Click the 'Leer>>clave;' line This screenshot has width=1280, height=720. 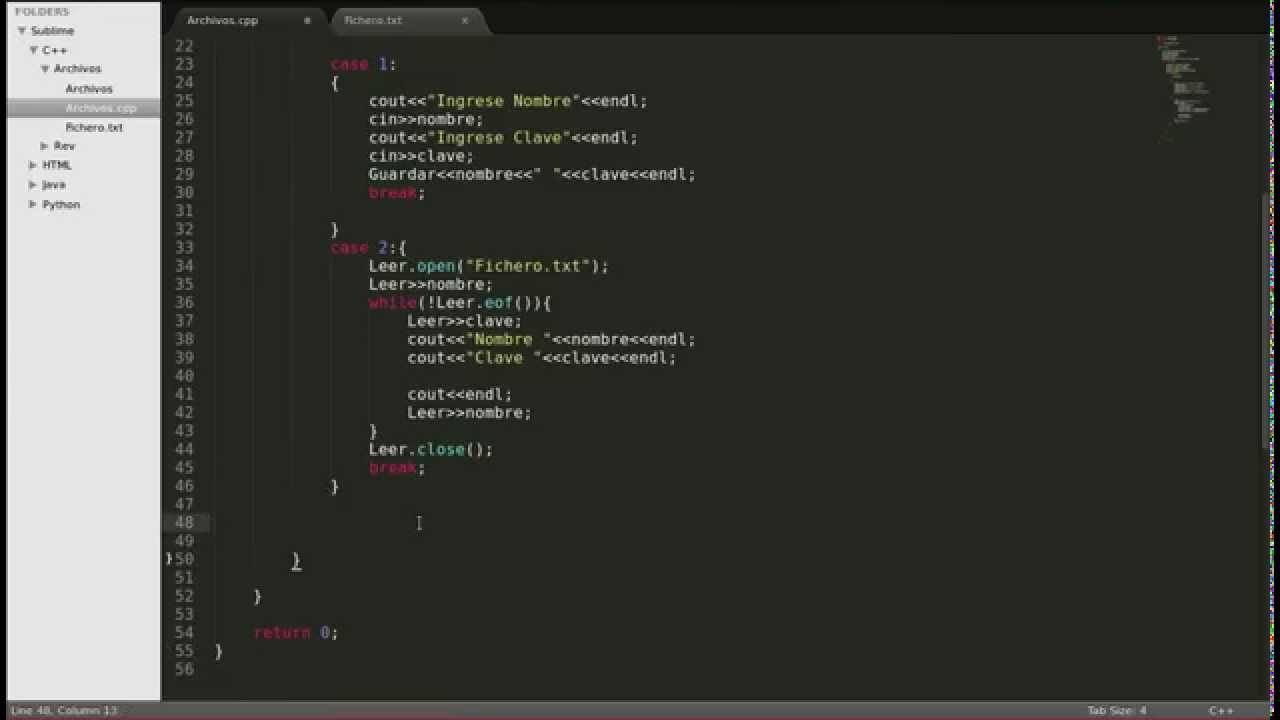pos(464,321)
